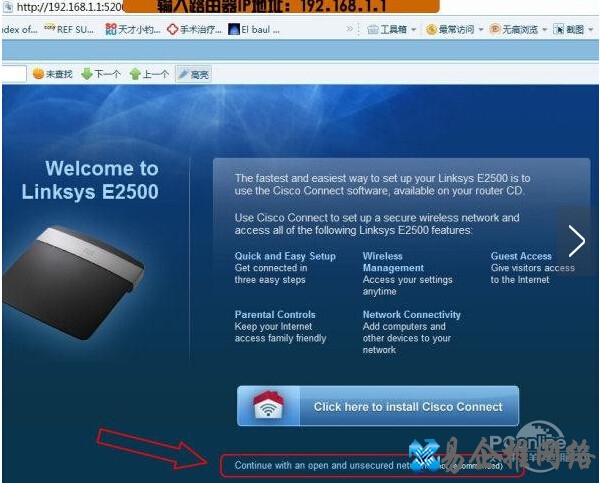Click the El baul bookmark favicon
Image resolution: width=600 pixels, height=483 pixels.
(x=234, y=29)
